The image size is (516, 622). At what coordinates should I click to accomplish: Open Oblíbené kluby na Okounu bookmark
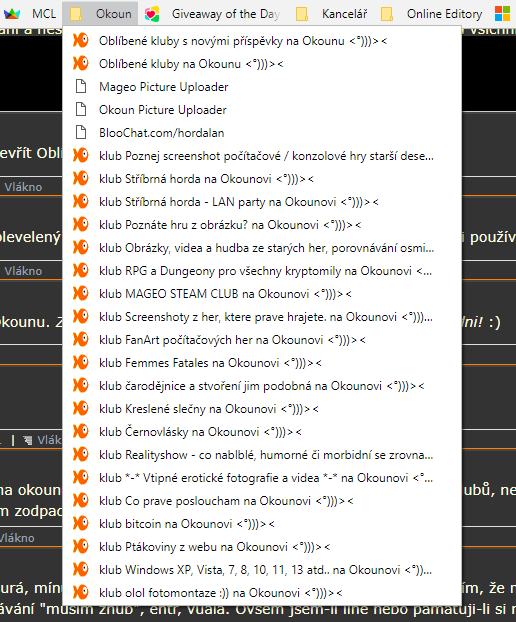click(x=262, y=64)
